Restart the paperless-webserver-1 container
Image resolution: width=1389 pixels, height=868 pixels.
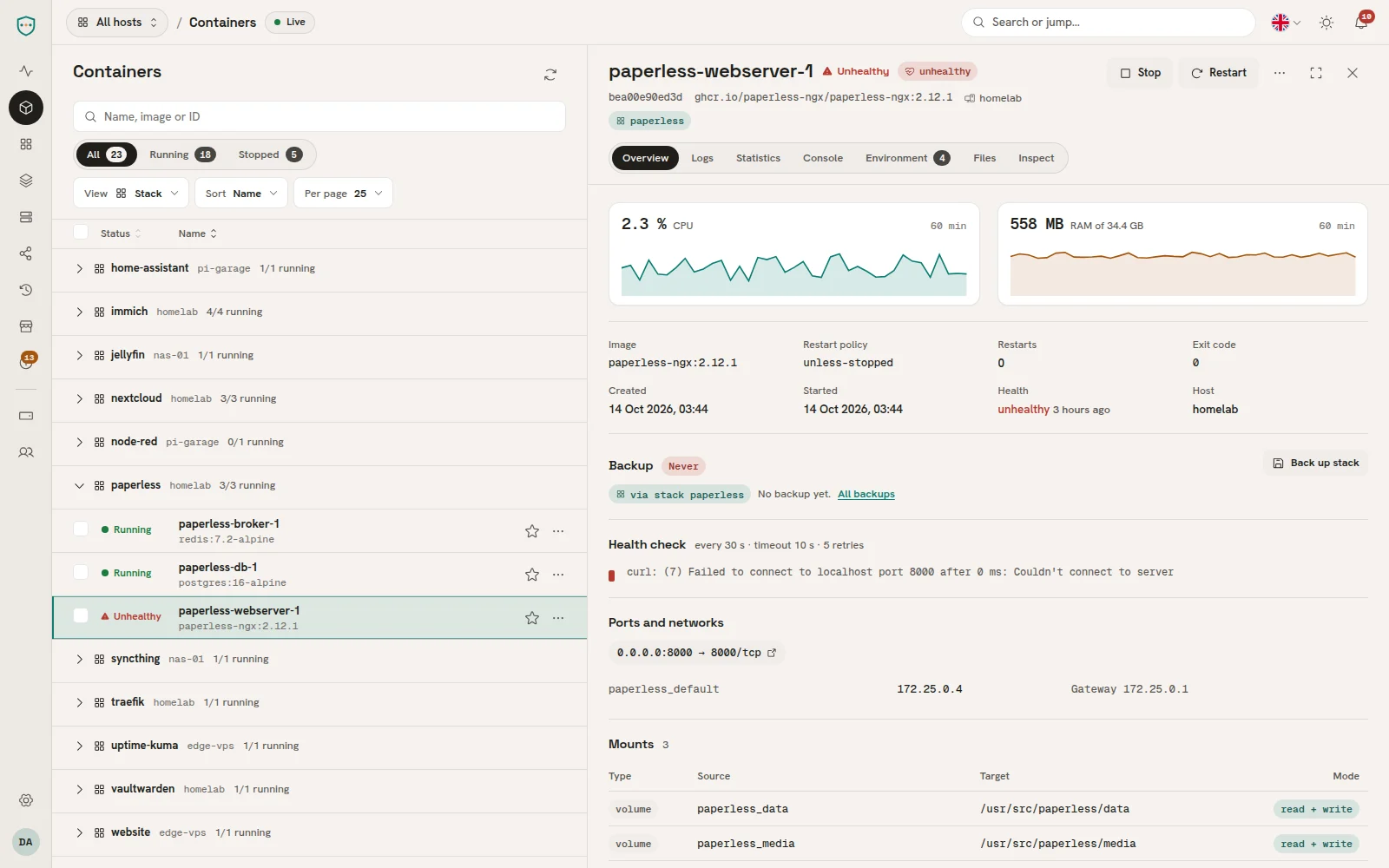tap(1219, 73)
